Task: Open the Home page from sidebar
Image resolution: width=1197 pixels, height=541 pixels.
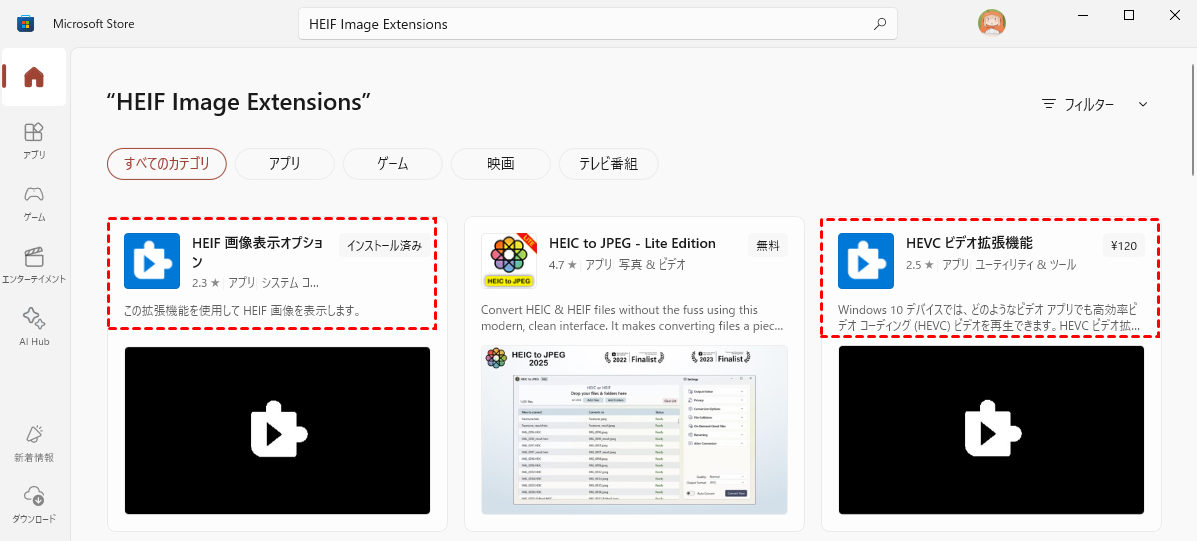Action: (34, 77)
